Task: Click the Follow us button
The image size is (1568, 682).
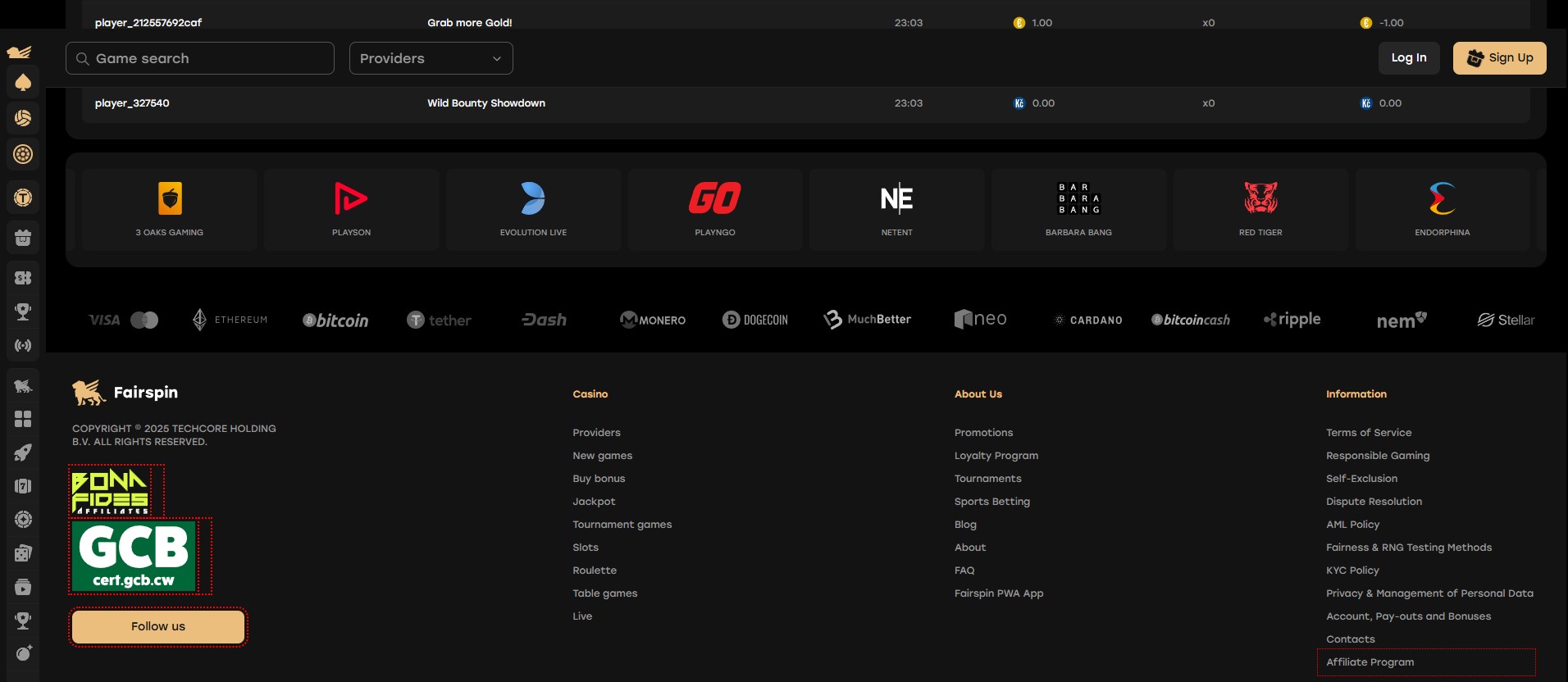Action: point(158,627)
